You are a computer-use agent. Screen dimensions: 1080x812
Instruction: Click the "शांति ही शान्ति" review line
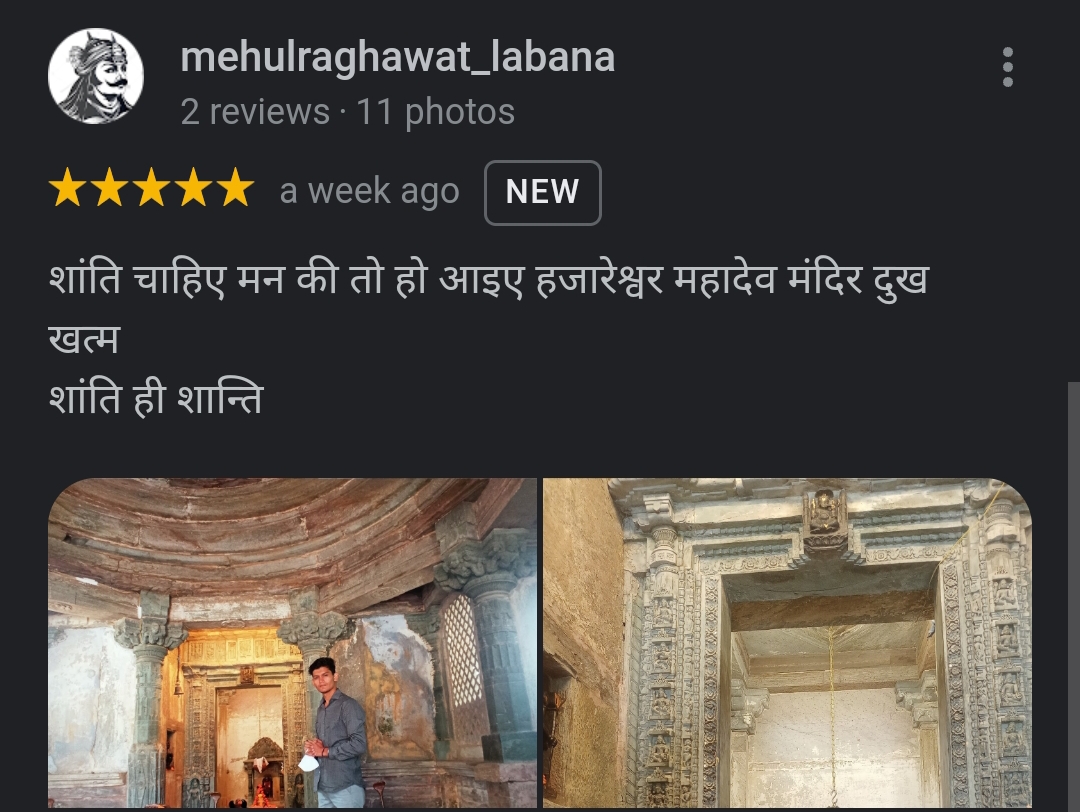156,399
